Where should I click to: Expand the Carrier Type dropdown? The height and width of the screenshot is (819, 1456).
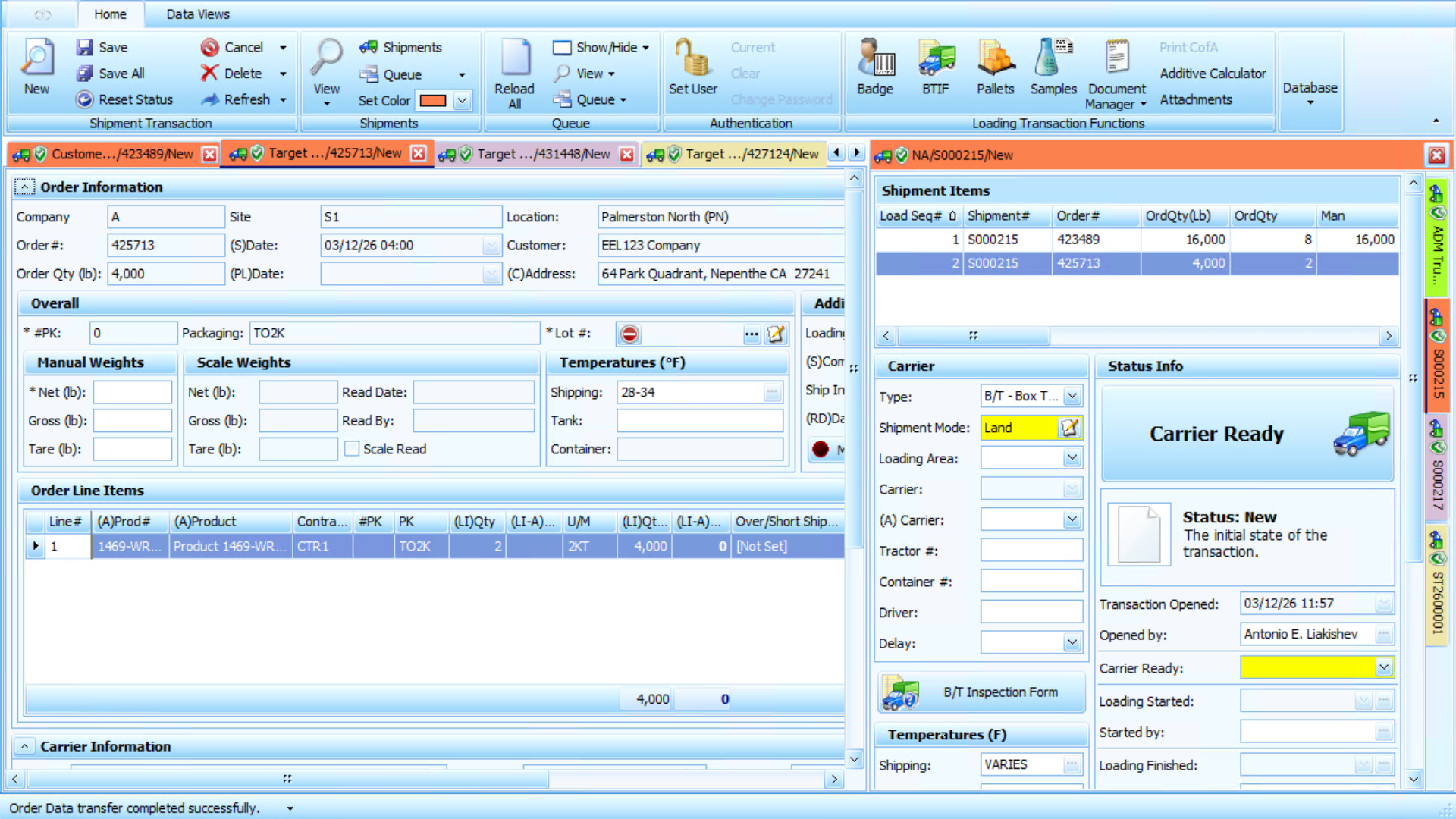pos(1072,396)
